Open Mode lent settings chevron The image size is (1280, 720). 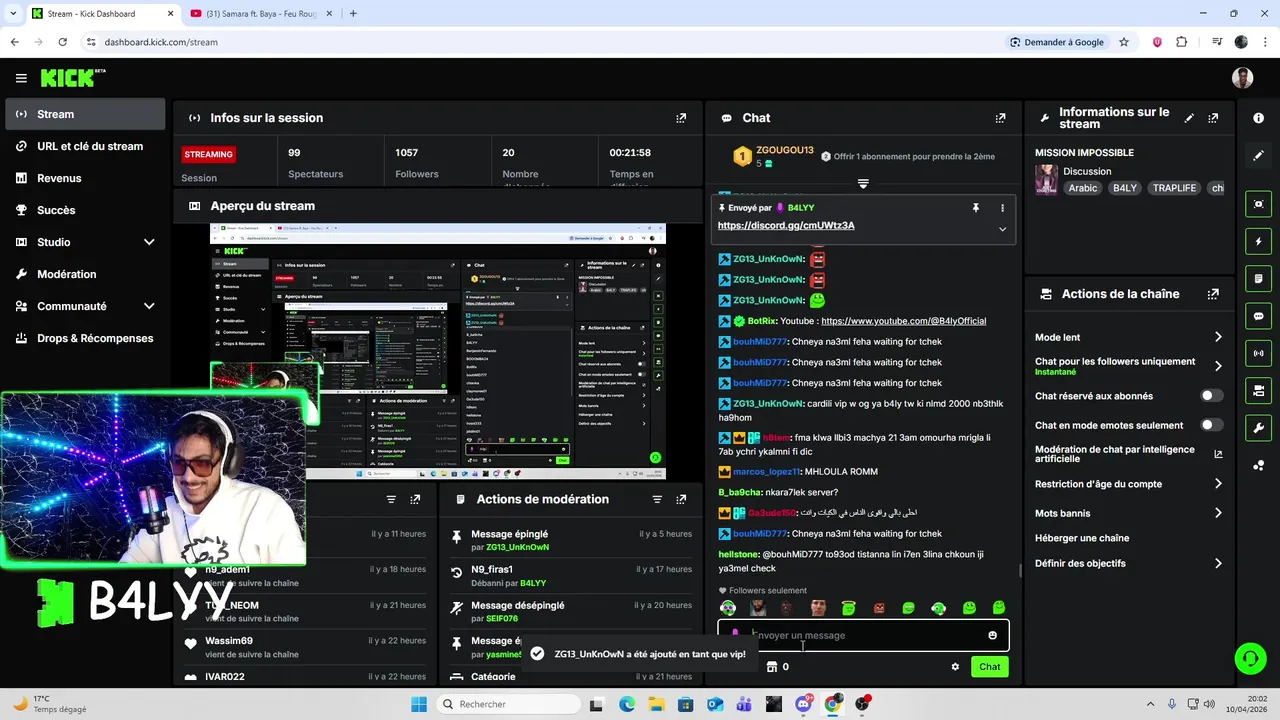[x=1218, y=337]
